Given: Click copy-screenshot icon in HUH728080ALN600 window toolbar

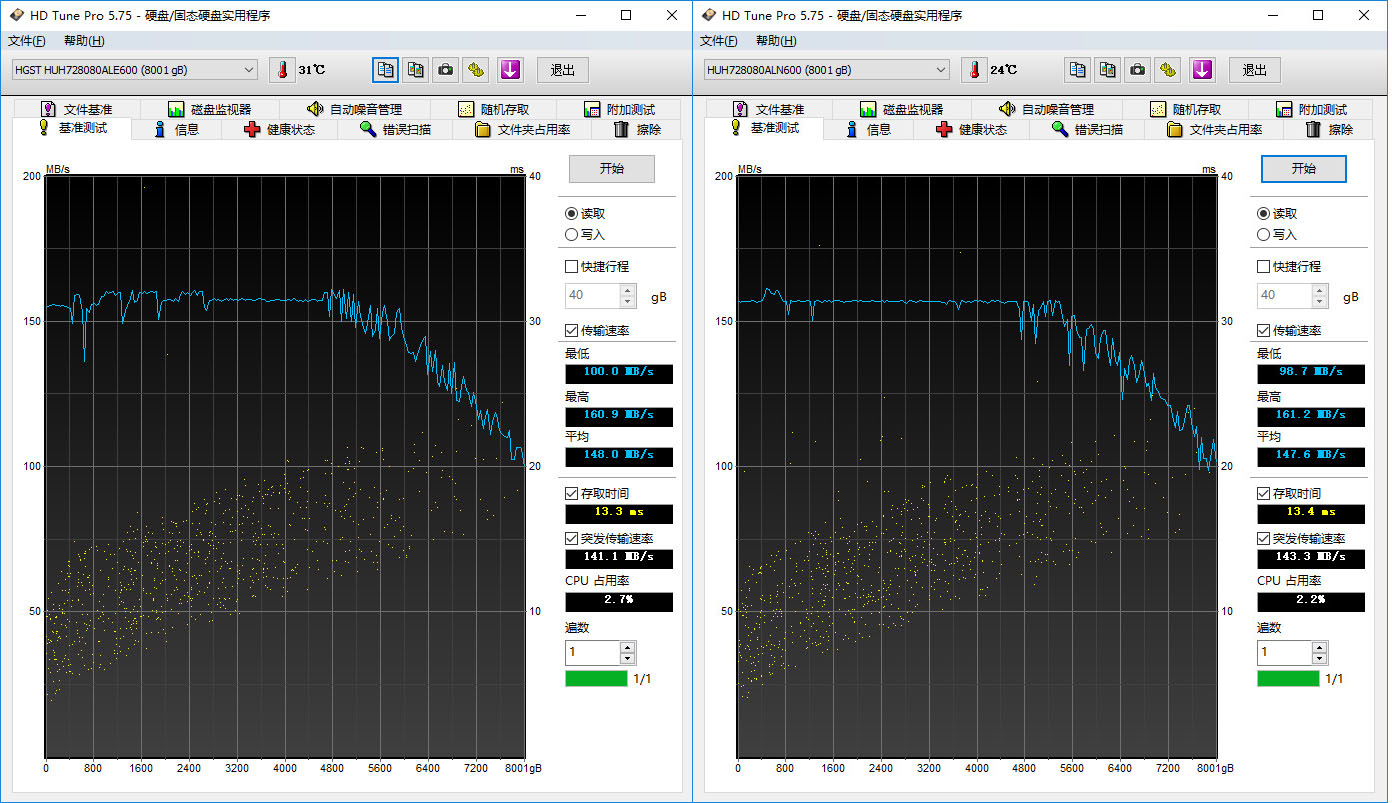Looking at the screenshot, I should (1108, 70).
